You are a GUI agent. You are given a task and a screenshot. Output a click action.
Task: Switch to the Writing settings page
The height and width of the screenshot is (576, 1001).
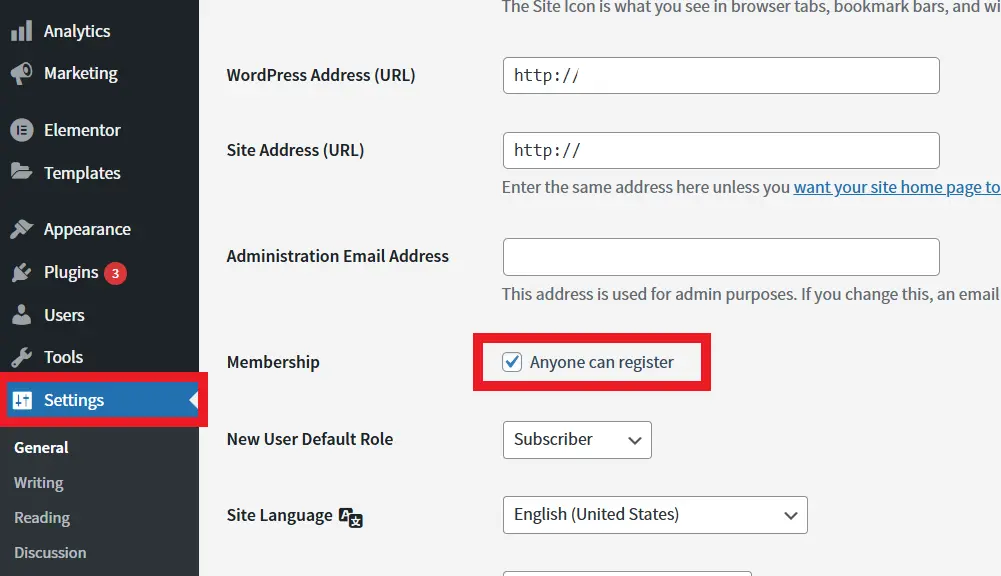[38, 482]
